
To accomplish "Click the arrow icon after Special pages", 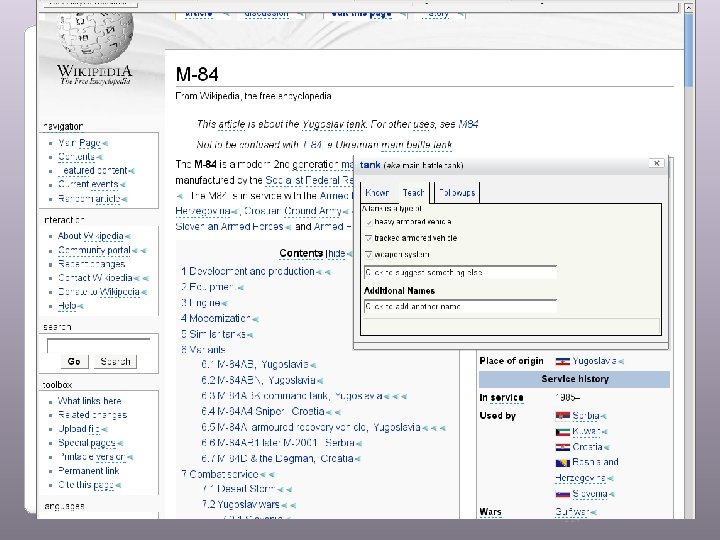I will (x=120, y=444).
